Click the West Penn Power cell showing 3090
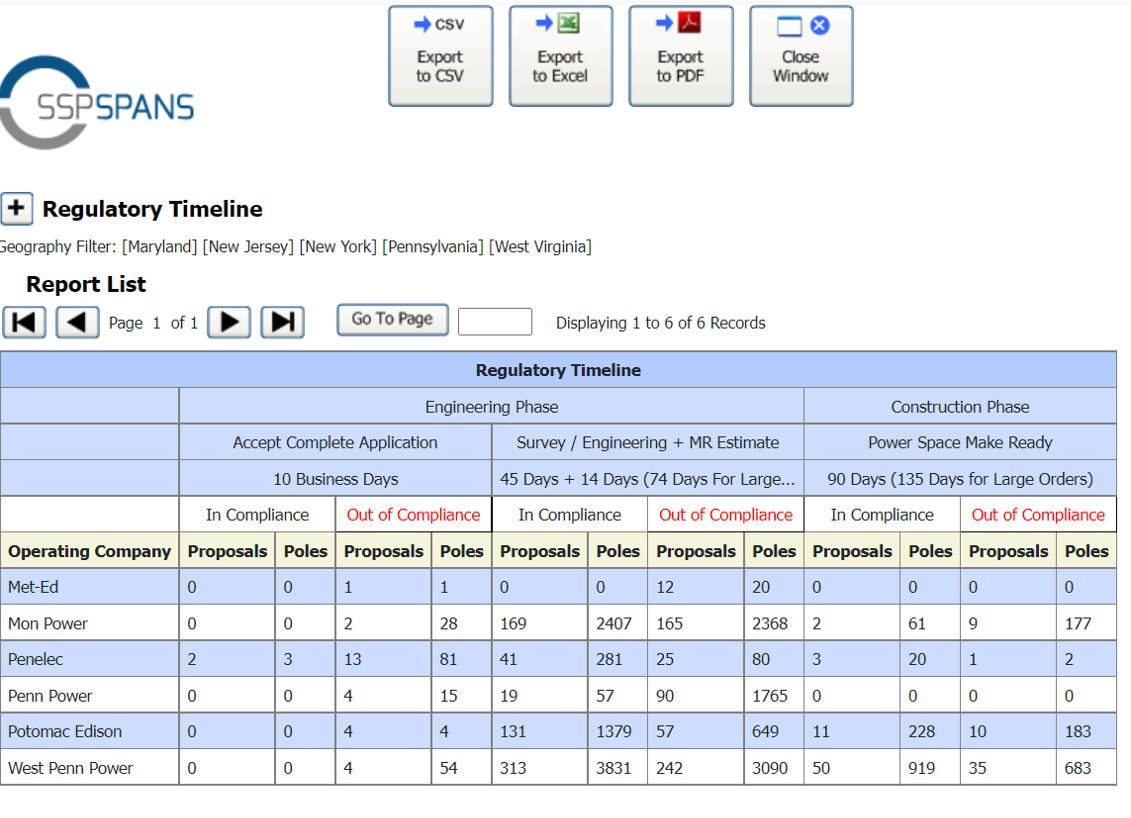 pos(774,768)
